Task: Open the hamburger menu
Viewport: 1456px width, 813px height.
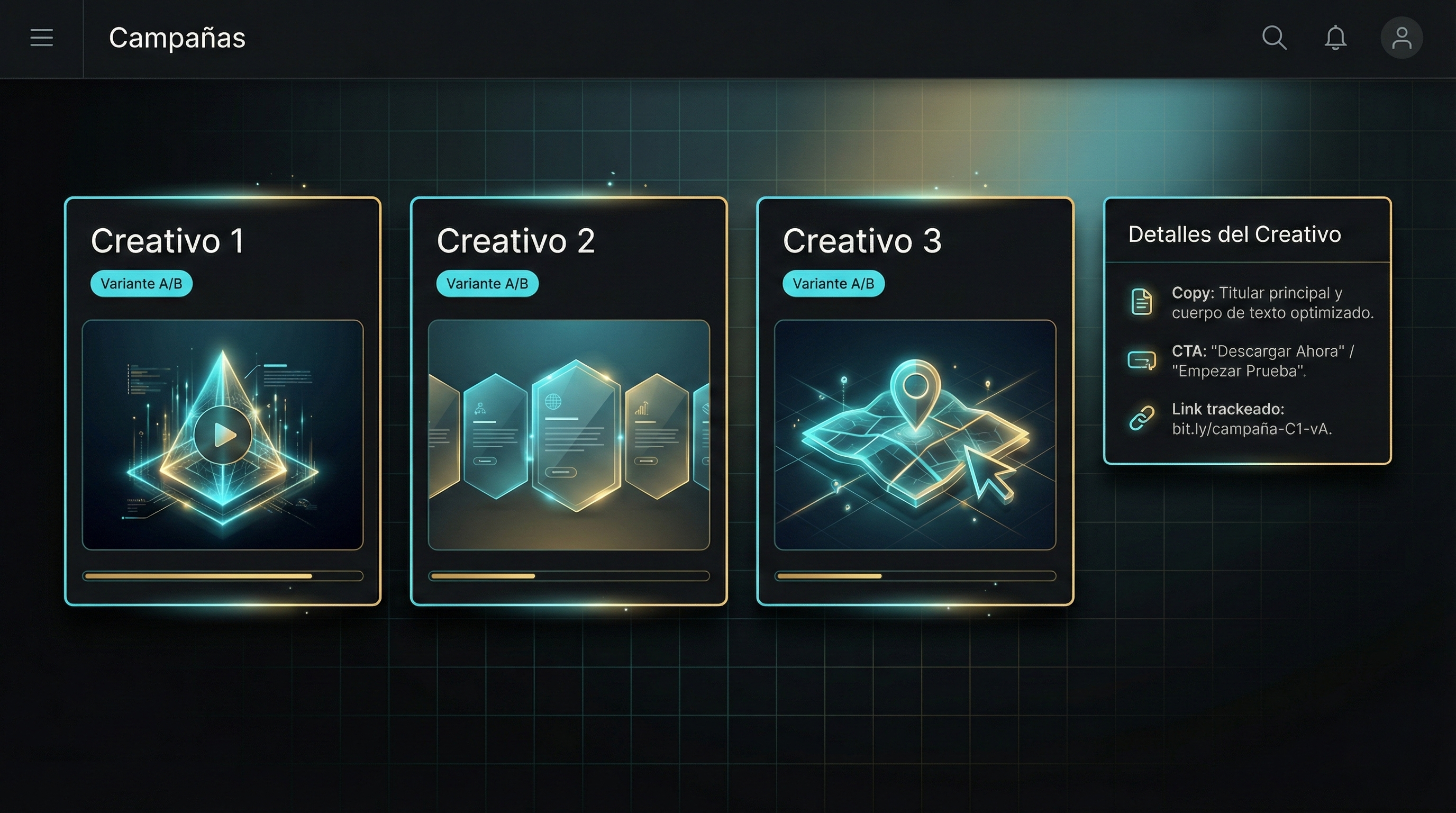Action: (41, 38)
